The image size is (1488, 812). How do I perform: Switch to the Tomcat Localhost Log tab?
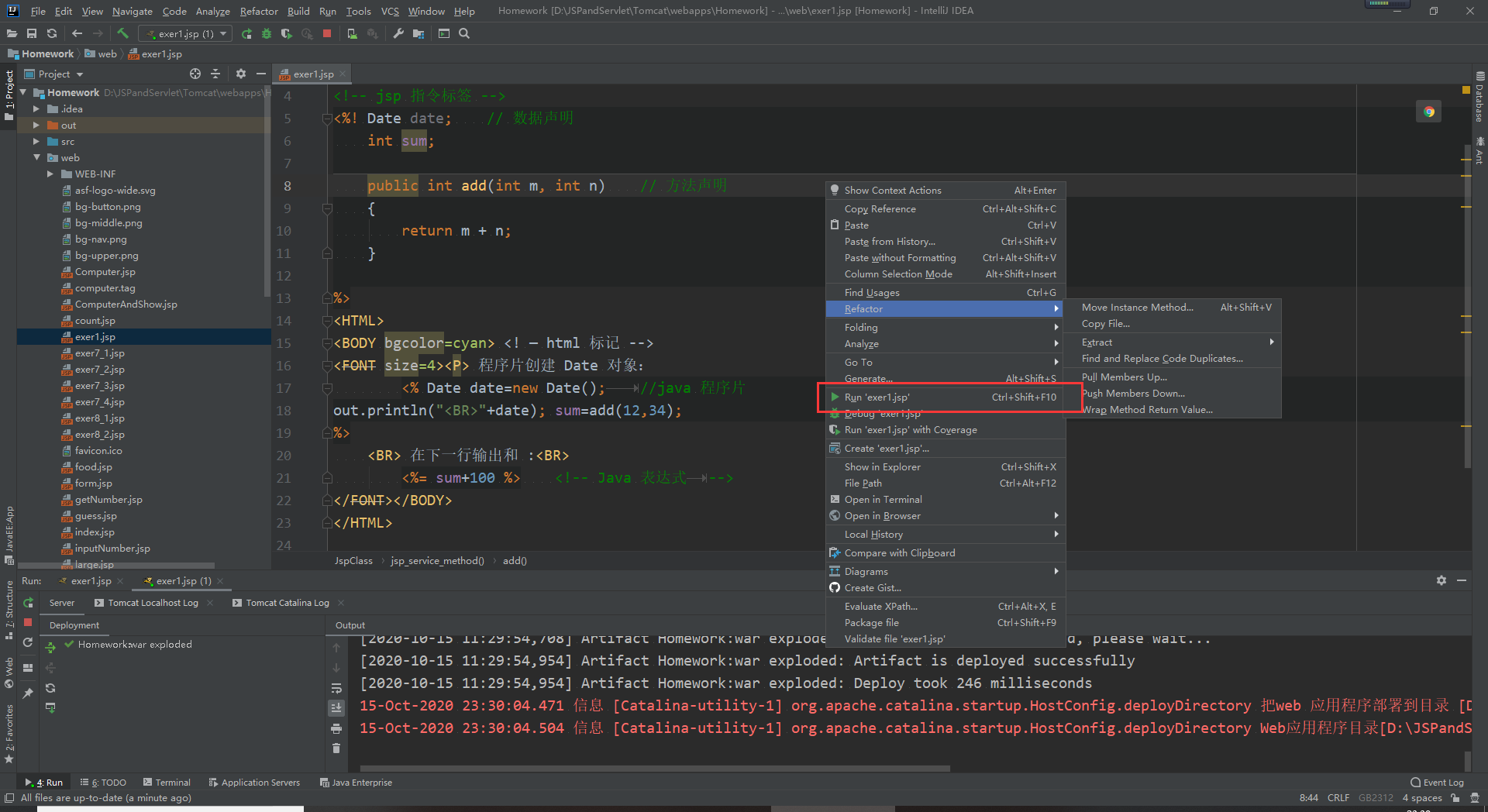point(153,603)
